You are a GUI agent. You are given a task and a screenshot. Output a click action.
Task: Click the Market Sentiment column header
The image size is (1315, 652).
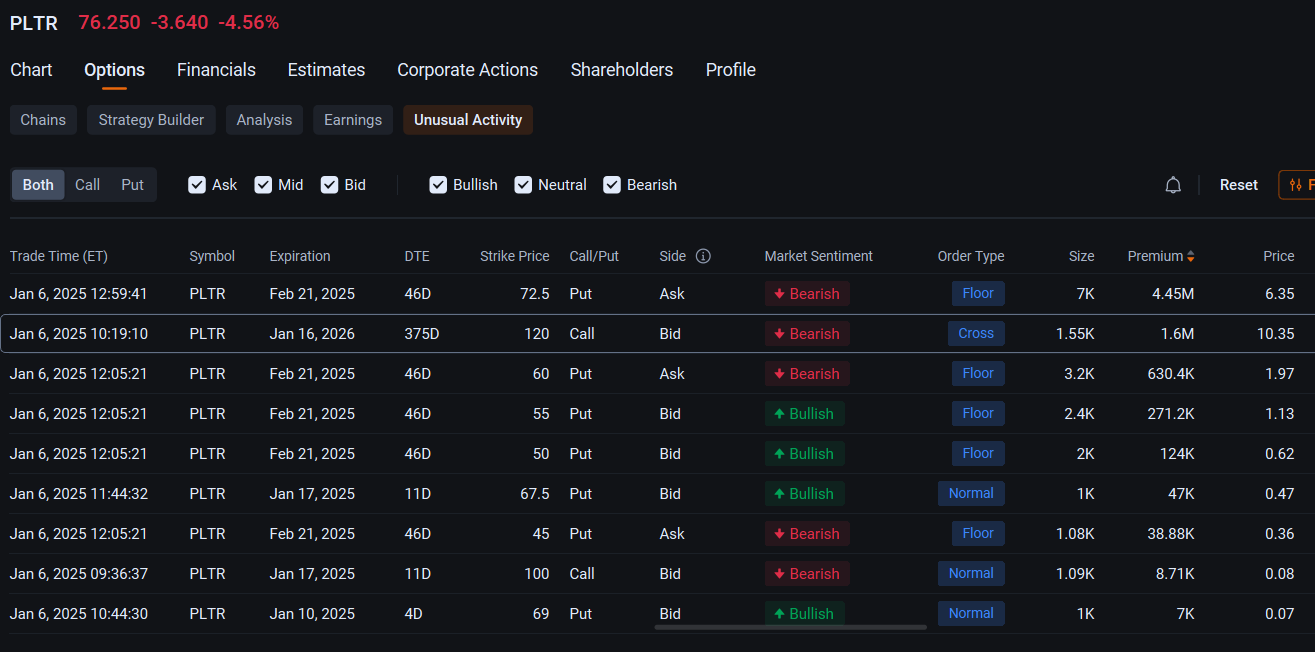(819, 256)
